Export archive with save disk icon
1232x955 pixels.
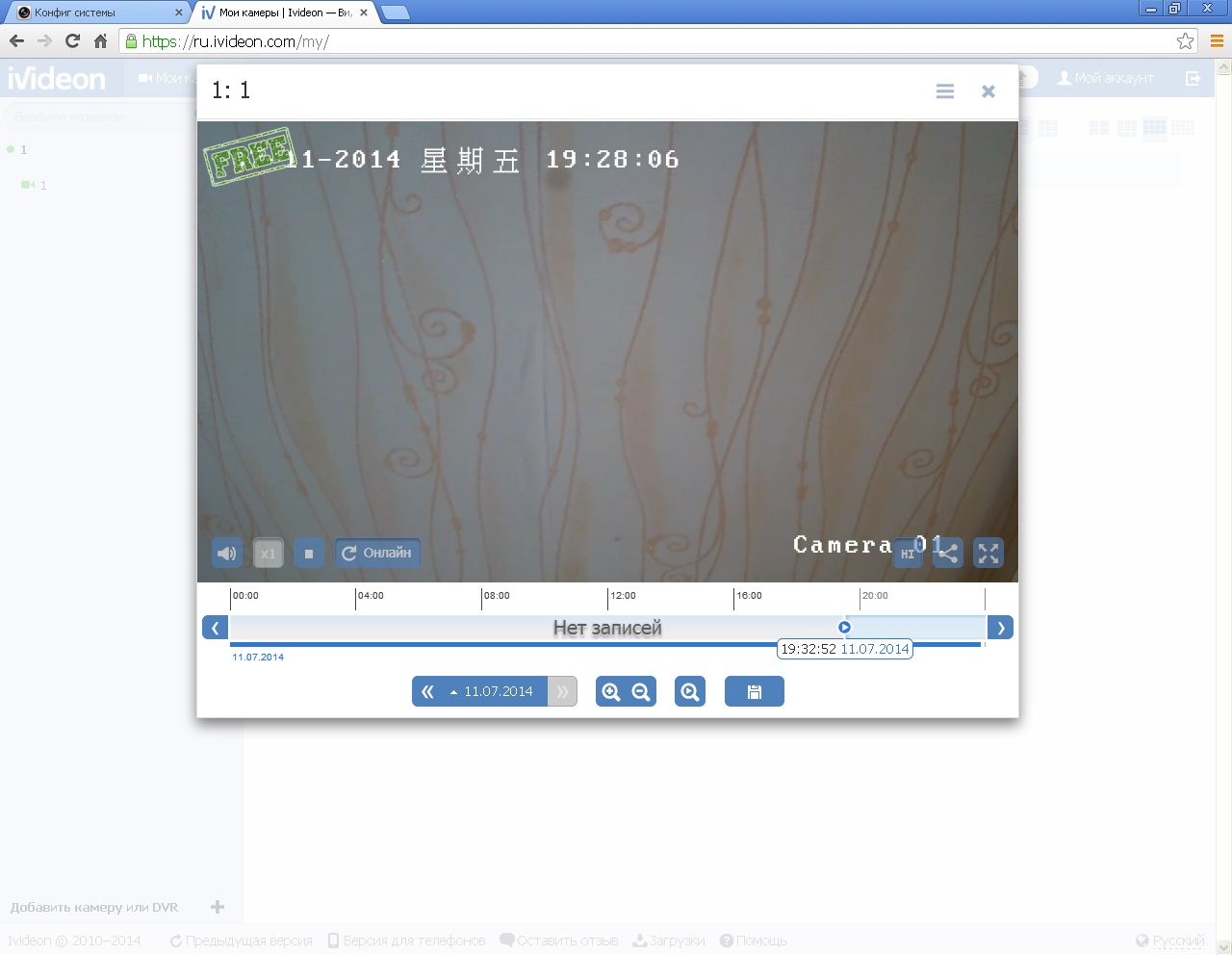[755, 691]
